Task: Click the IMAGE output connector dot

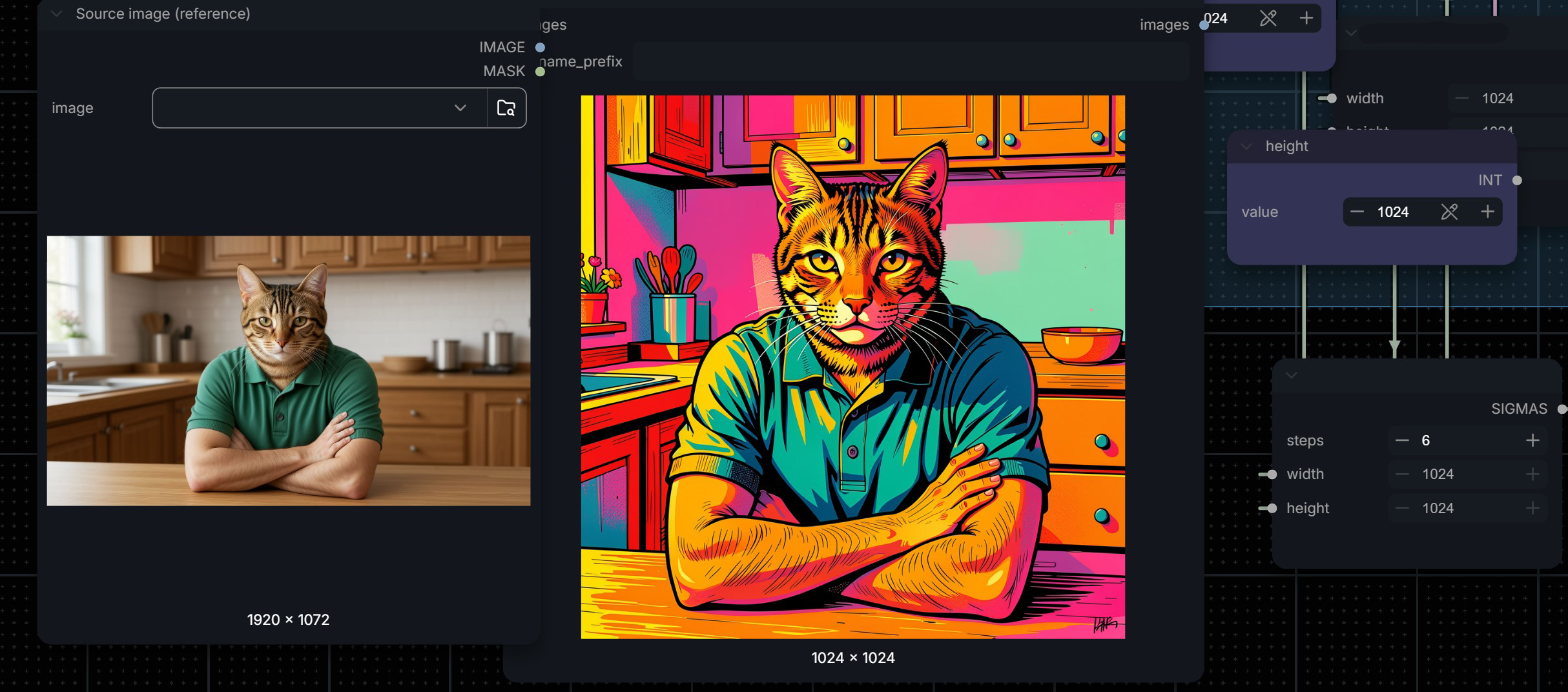Action: [540, 47]
